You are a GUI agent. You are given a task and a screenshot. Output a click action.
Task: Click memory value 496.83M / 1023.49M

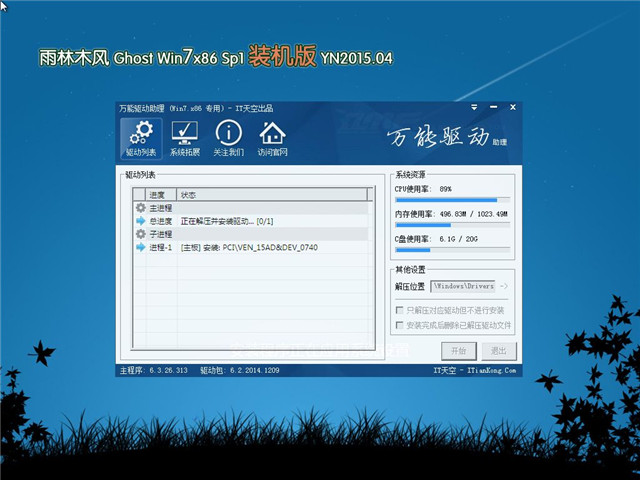pos(473,214)
